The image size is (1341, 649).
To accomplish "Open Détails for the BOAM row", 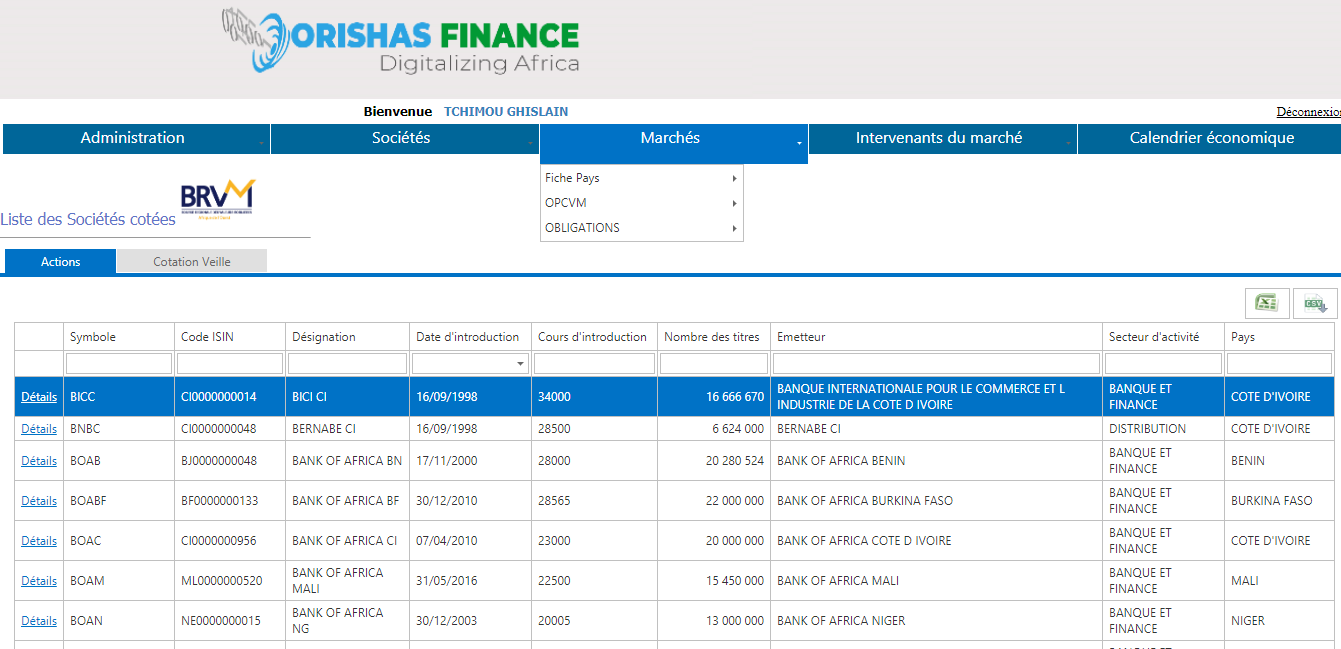I will [39, 581].
